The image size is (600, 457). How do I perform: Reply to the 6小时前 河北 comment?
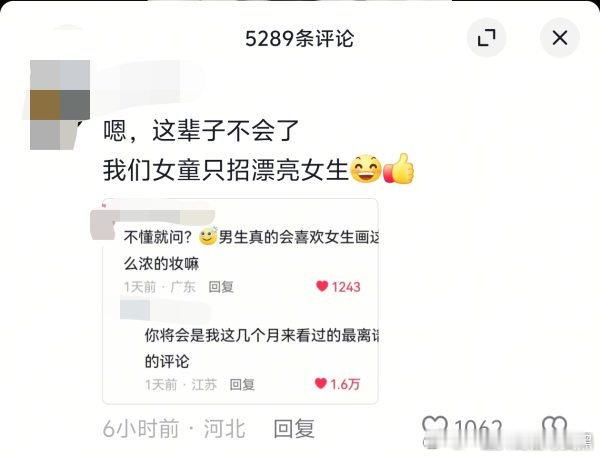click(294, 428)
